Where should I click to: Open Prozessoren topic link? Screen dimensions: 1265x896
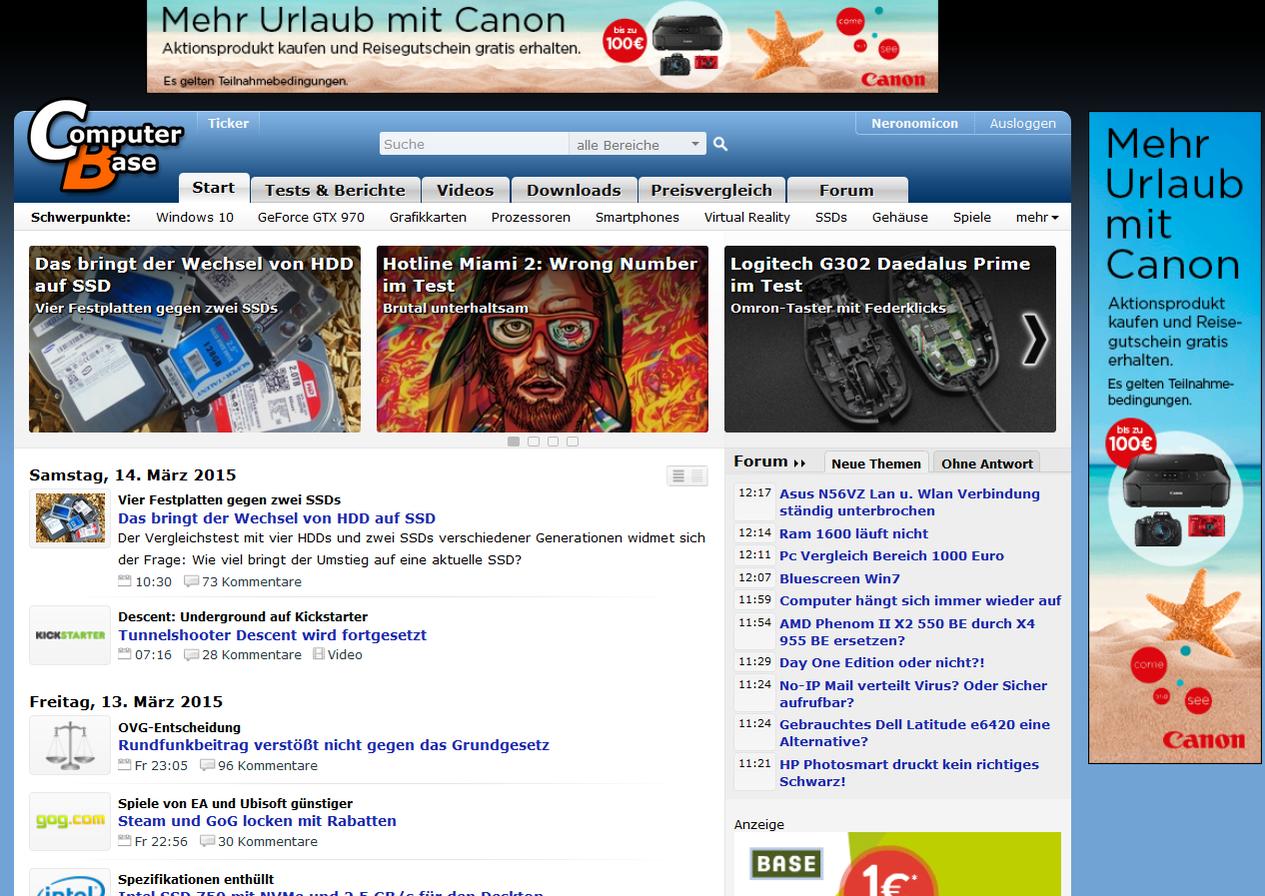(x=531, y=217)
